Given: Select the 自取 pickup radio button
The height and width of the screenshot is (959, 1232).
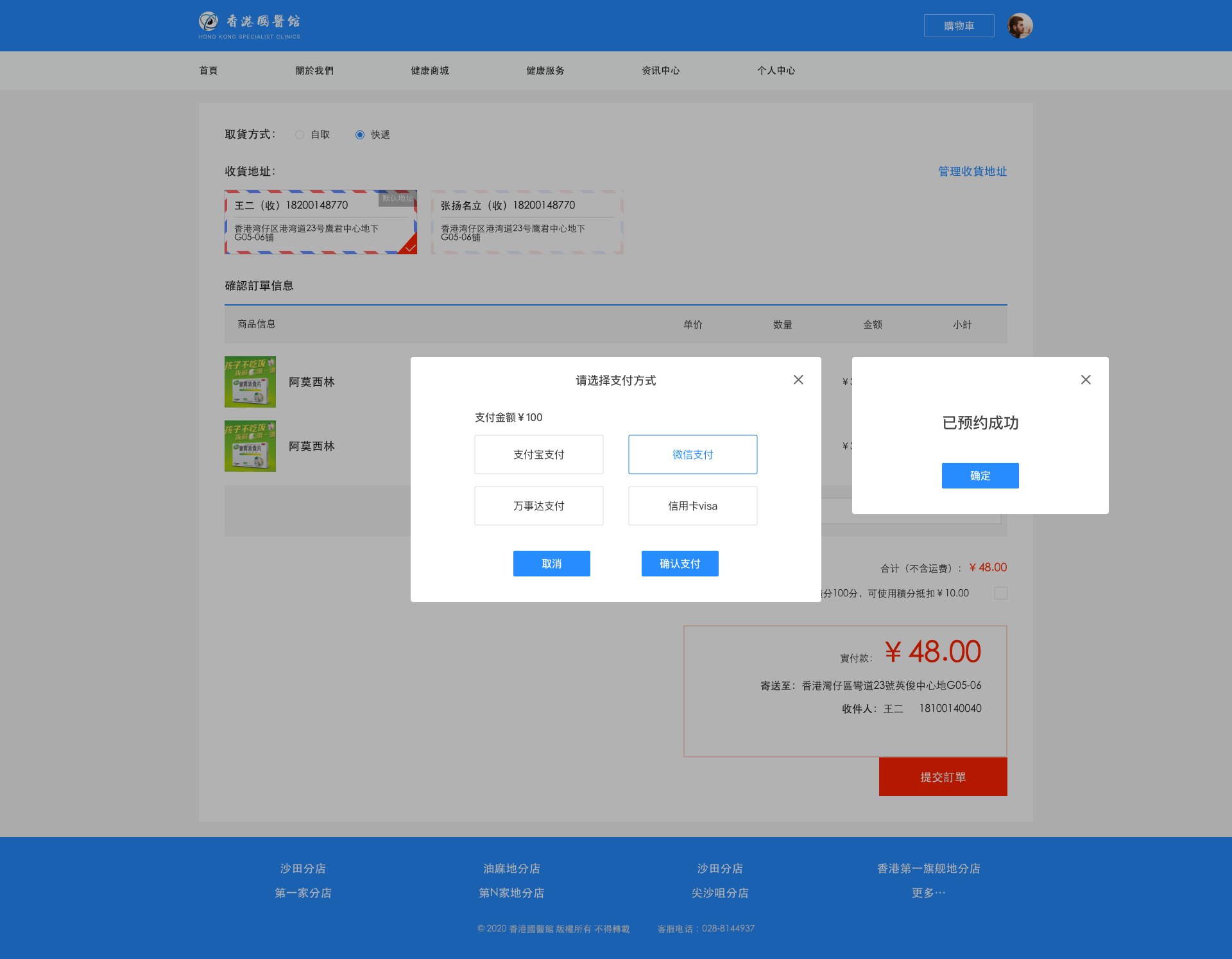Looking at the screenshot, I should tap(300, 135).
